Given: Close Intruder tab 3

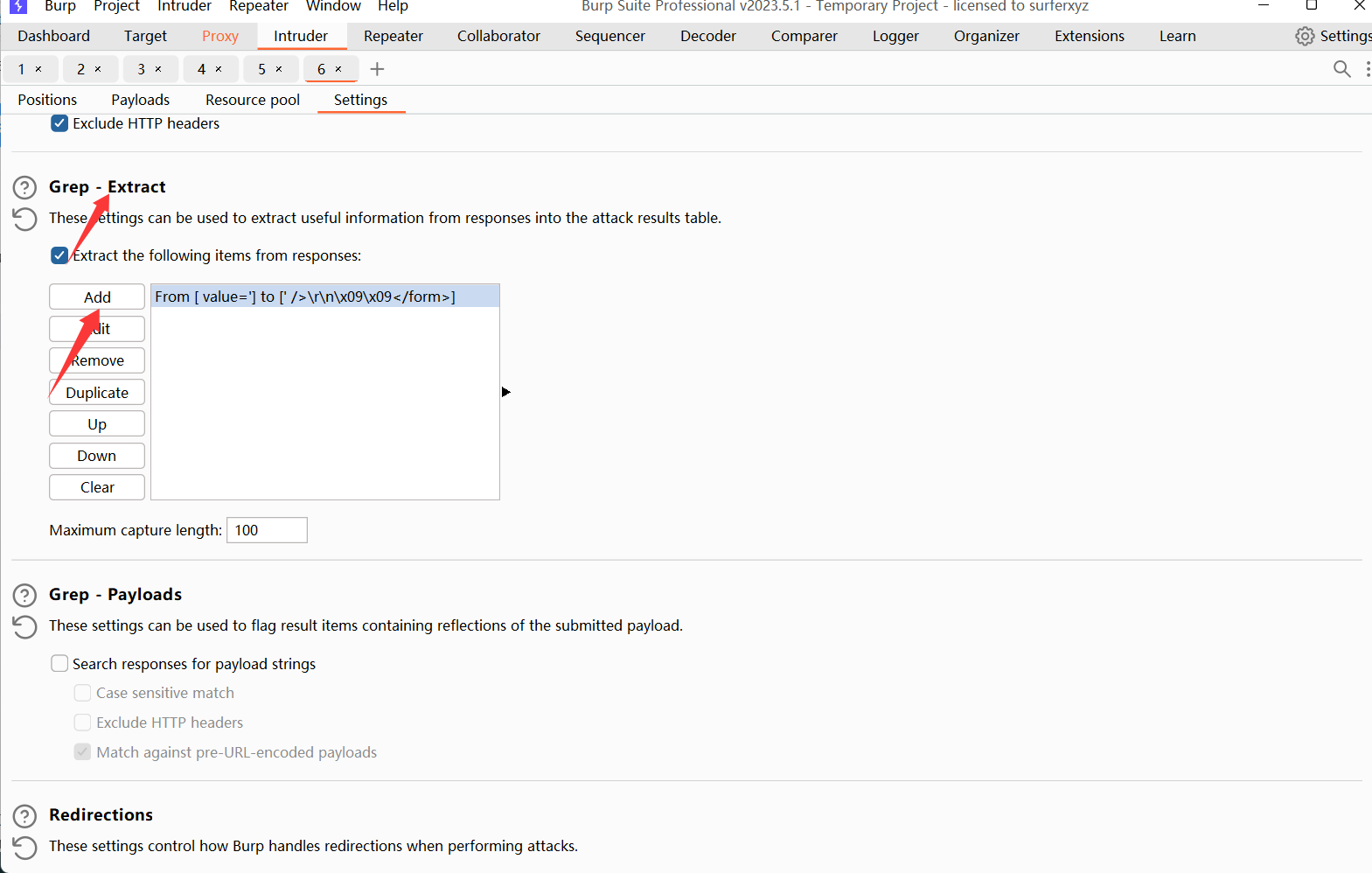Looking at the screenshot, I should 158,69.
